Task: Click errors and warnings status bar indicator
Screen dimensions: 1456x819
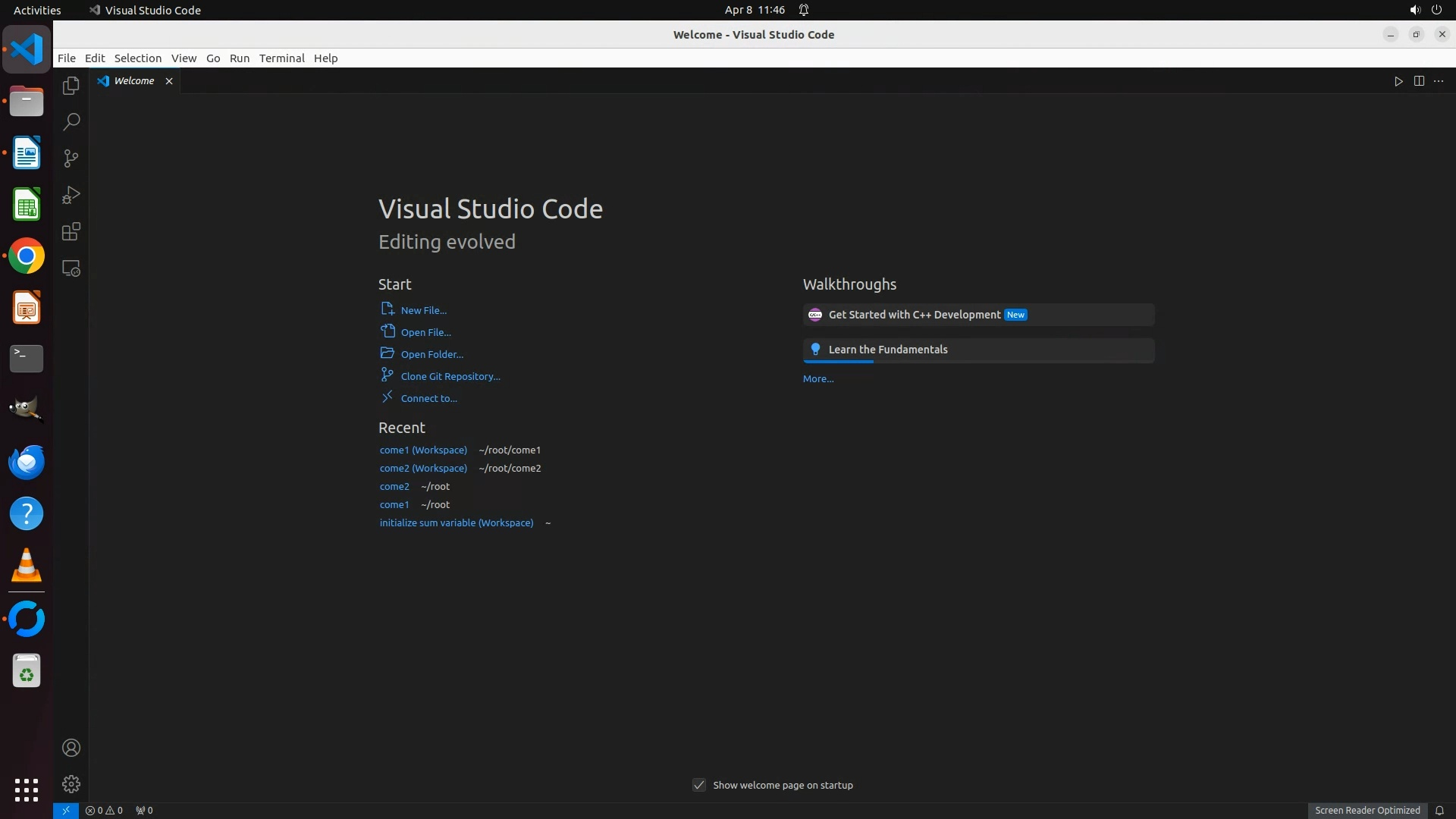Action: tap(104, 810)
